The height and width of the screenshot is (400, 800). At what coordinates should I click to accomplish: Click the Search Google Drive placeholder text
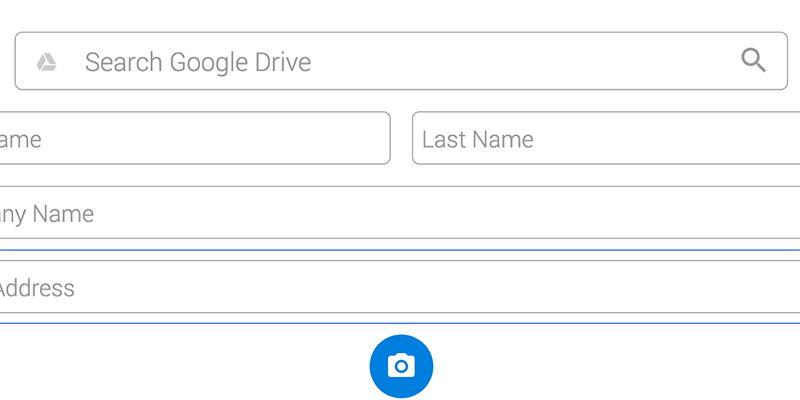coord(198,62)
